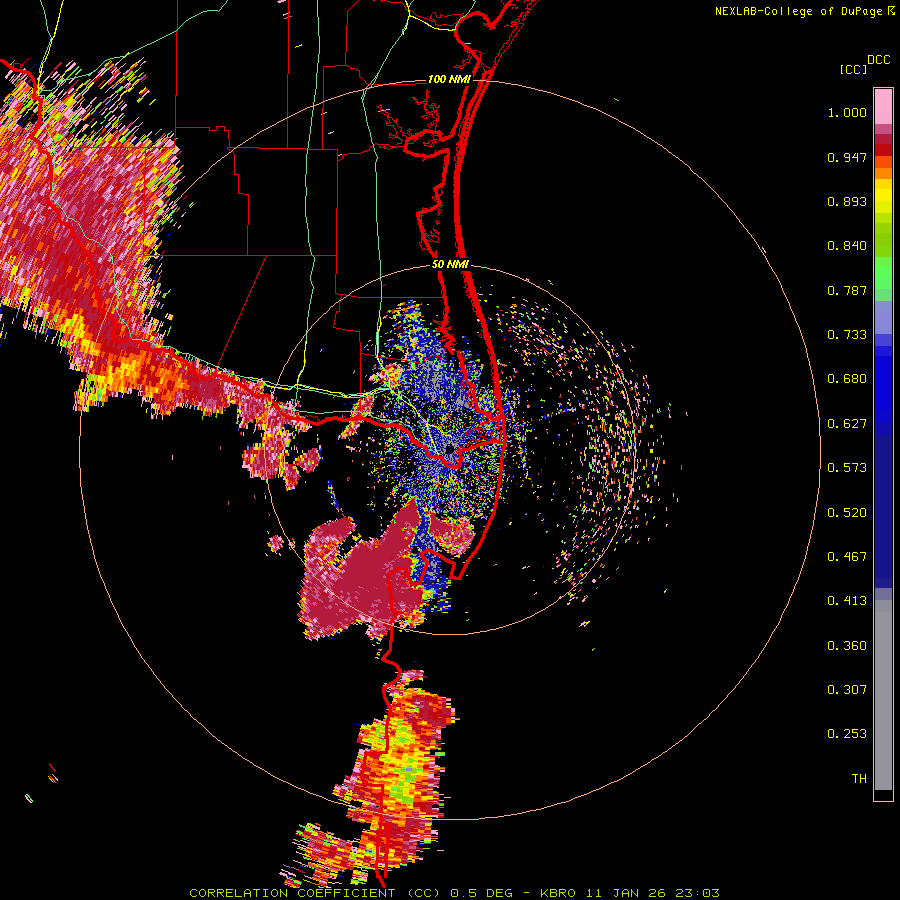900x900 pixels.
Task: Click the 0.360 color scale value
Action: pos(847,646)
